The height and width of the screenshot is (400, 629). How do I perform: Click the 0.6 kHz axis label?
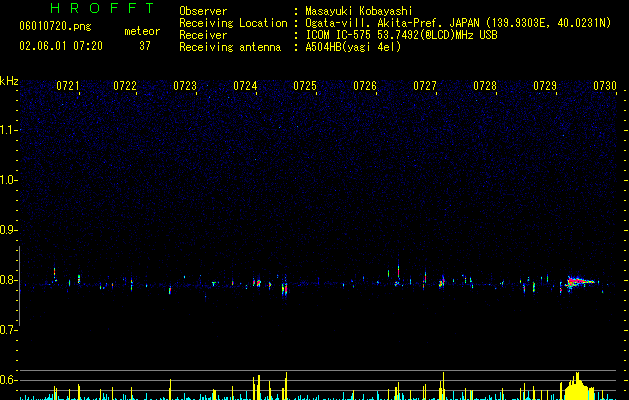(9, 380)
